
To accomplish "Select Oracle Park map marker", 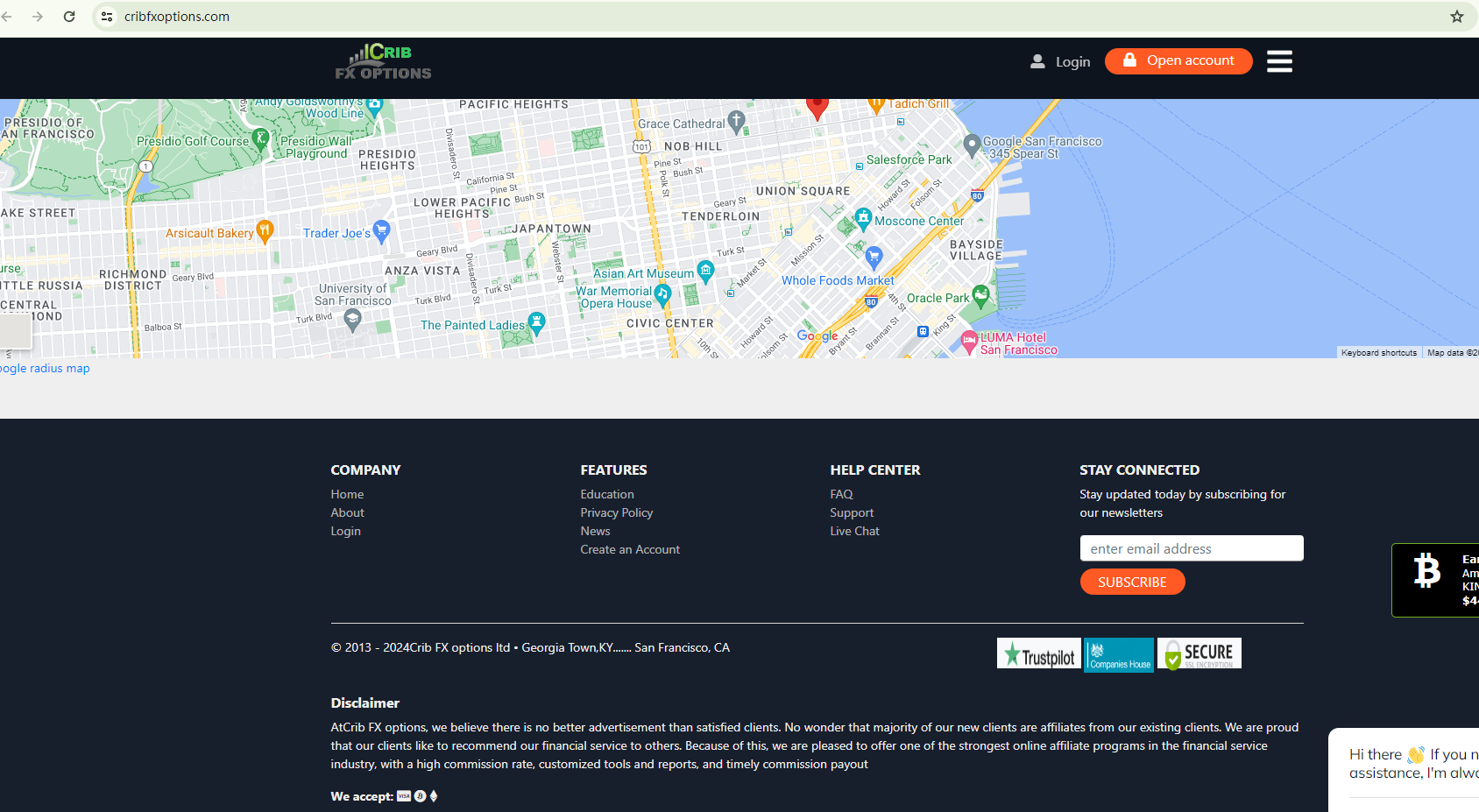I will pyautogui.click(x=980, y=296).
